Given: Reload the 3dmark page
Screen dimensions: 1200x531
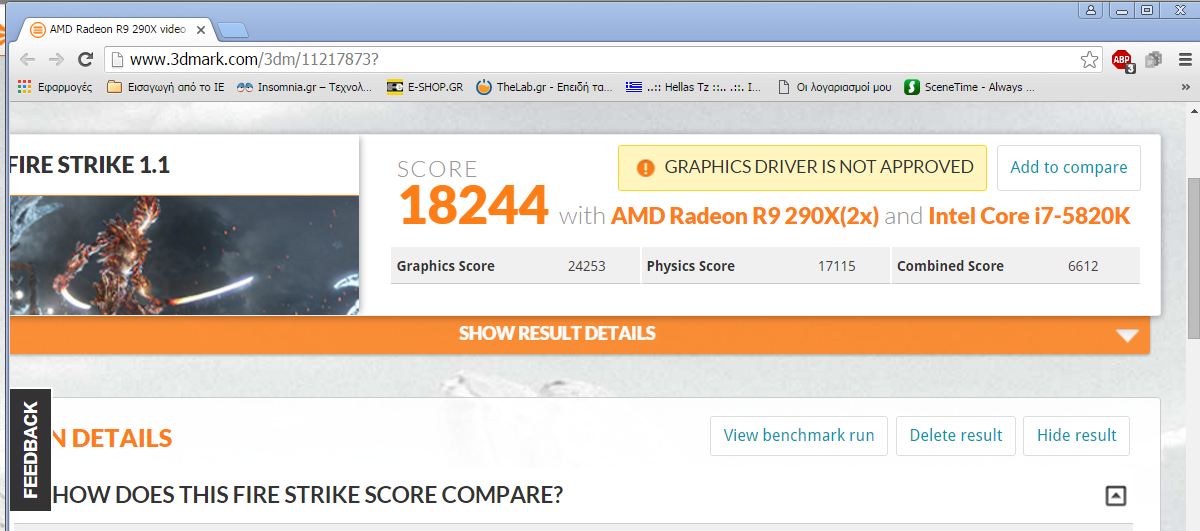Looking at the screenshot, I should pyautogui.click(x=84, y=60).
